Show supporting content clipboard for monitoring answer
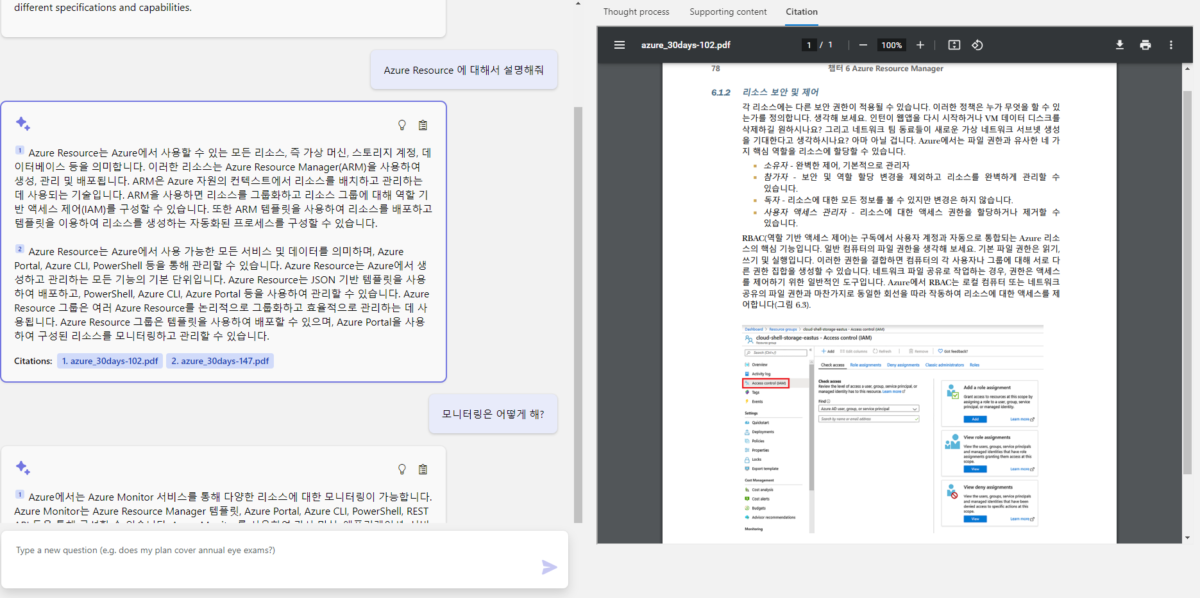This screenshot has height=598, width=1200. click(x=423, y=469)
